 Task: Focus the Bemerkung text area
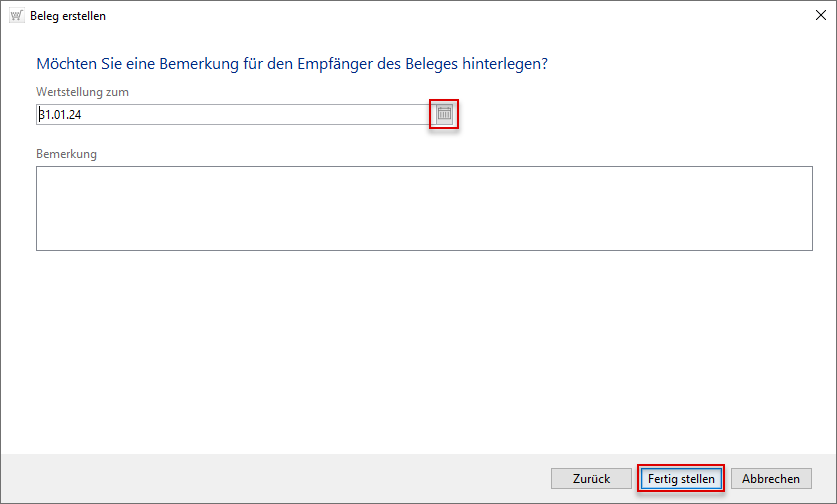click(424, 208)
